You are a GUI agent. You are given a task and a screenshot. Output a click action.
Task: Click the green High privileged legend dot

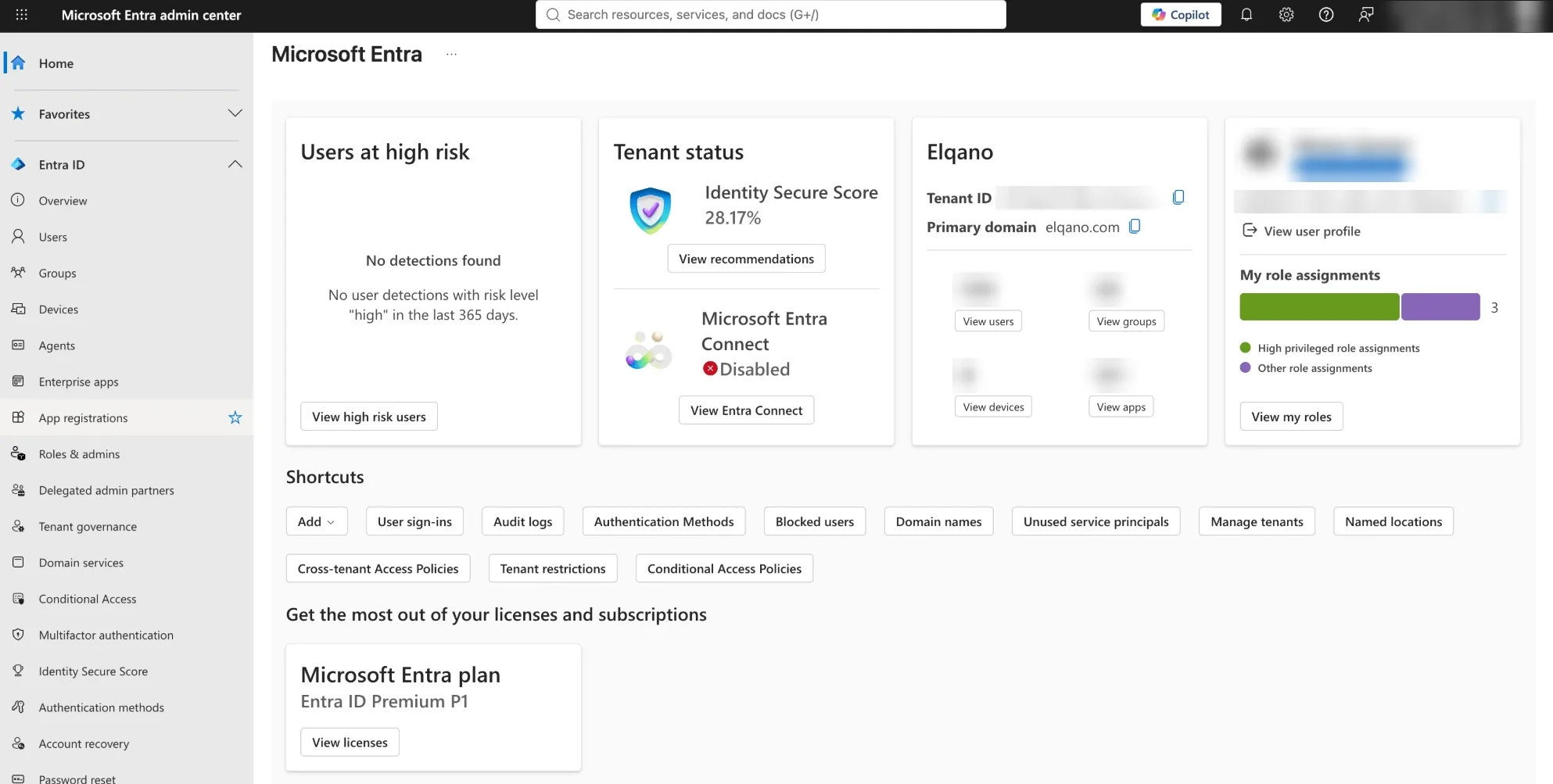point(1246,348)
